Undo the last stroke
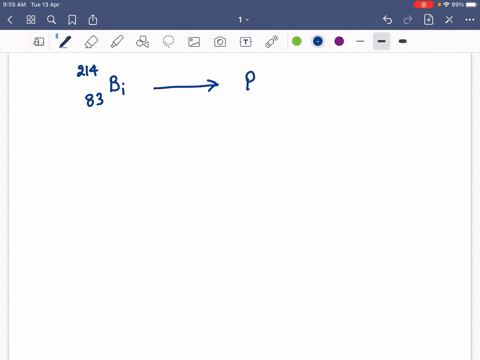The height and width of the screenshot is (360, 480). click(387, 20)
